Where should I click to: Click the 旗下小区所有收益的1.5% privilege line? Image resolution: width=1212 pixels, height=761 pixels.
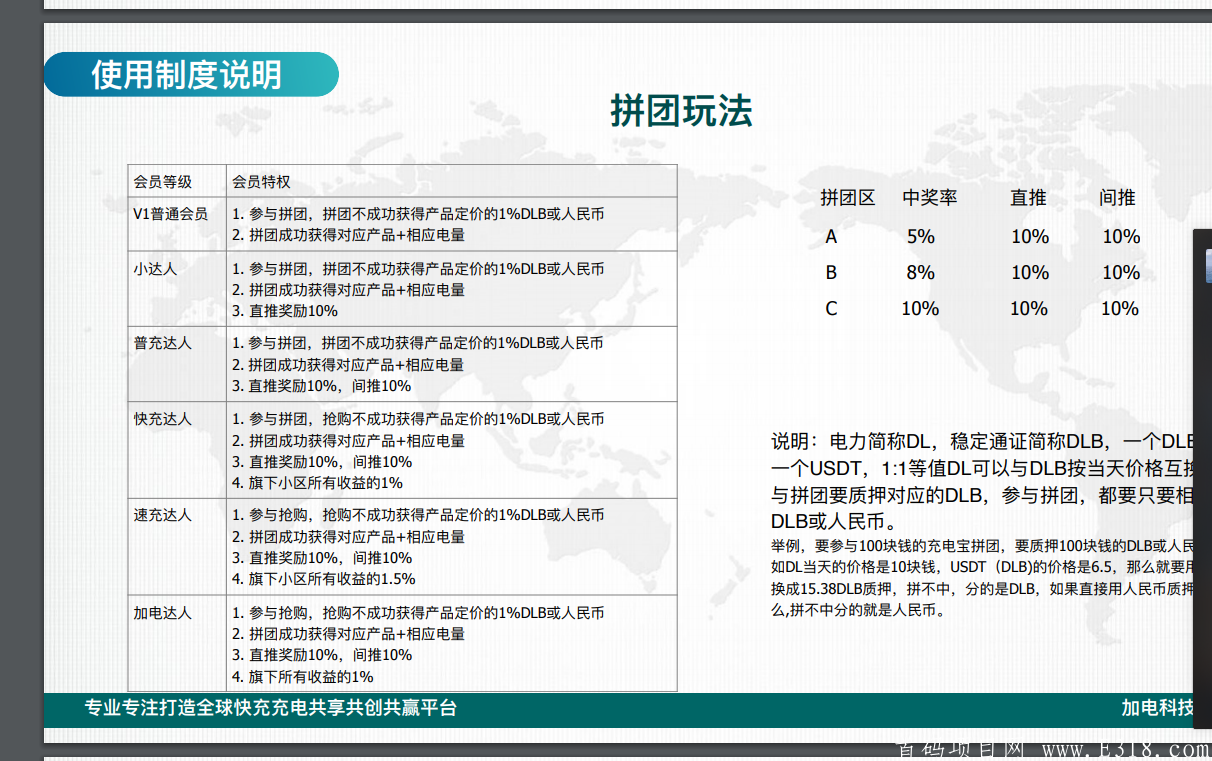[324, 579]
